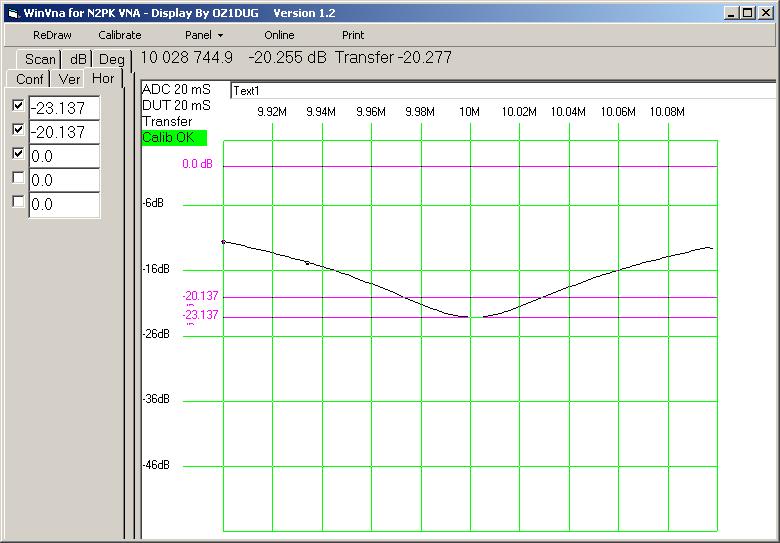Minimize the WinVna window
Image resolution: width=780 pixels, height=543 pixels.
[x=731, y=13]
